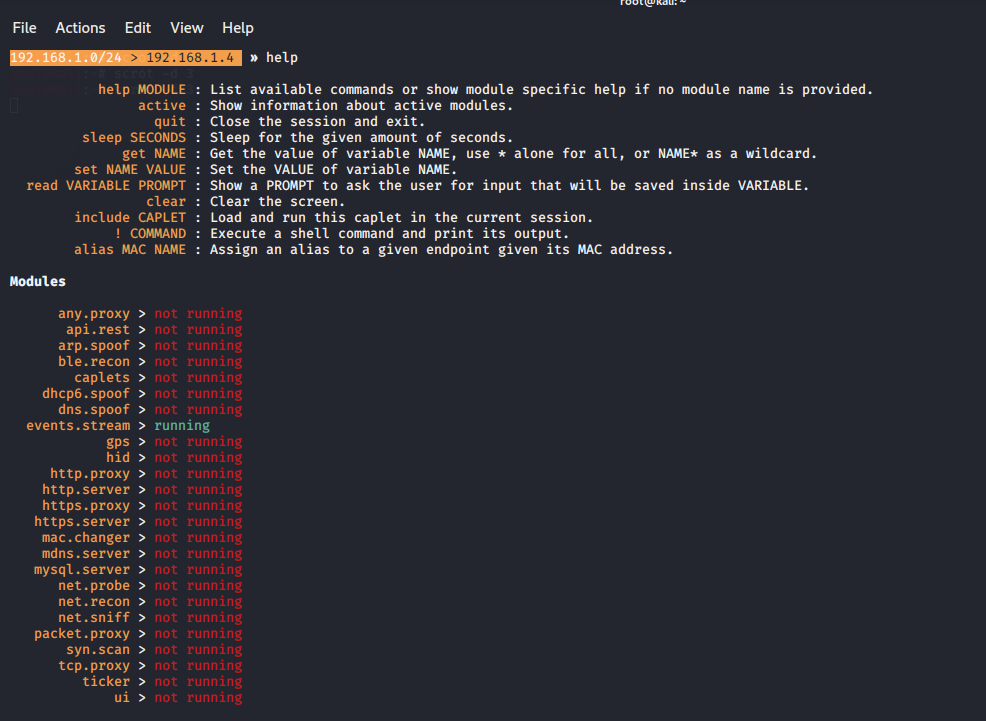Open the Actions menu
This screenshot has width=986, height=721.
click(80, 28)
